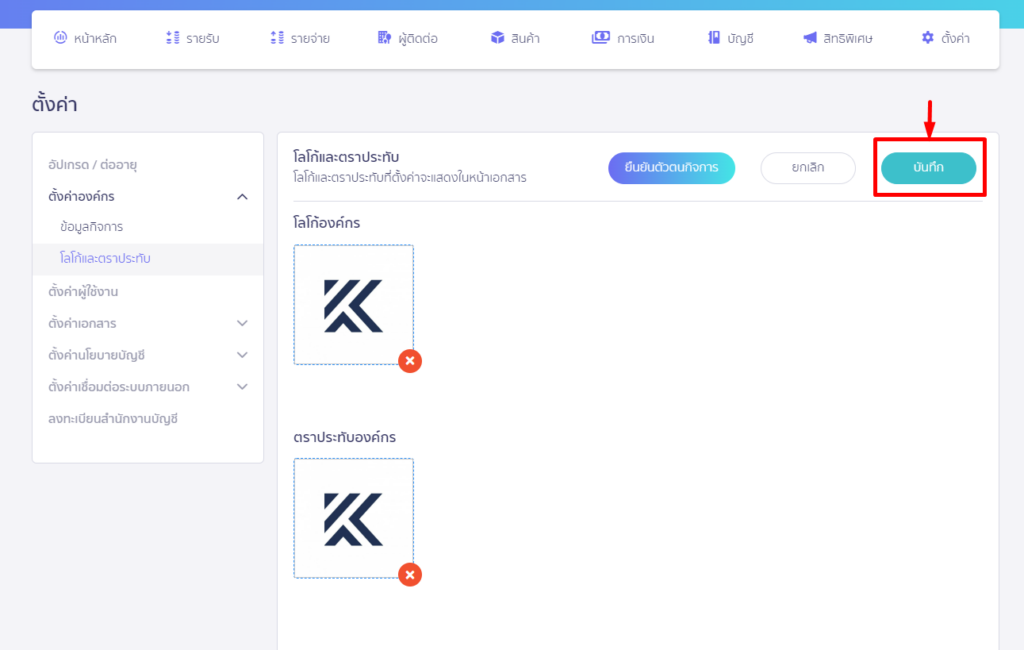Open ข้อมูลกิจการ in the sidebar
The height and width of the screenshot is (650, 1024).
(92, 227)
